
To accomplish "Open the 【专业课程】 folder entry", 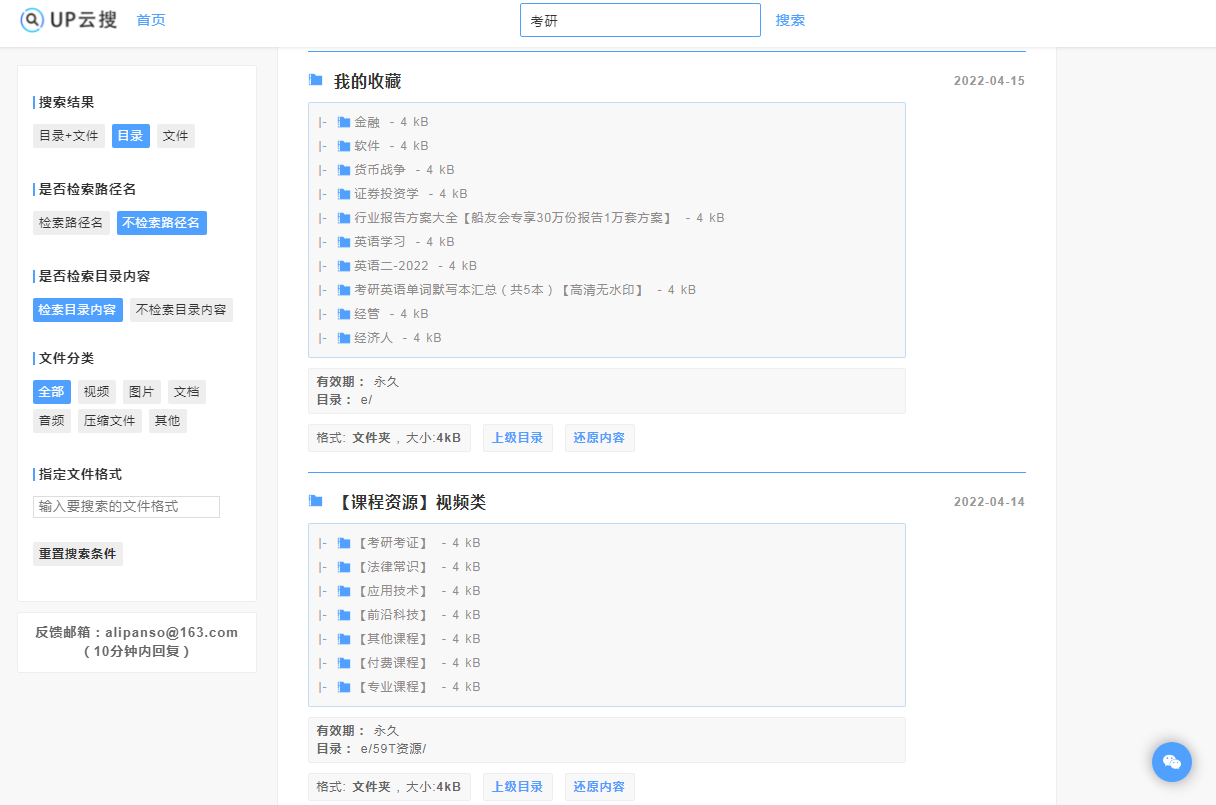I will (x=392, y=687).
